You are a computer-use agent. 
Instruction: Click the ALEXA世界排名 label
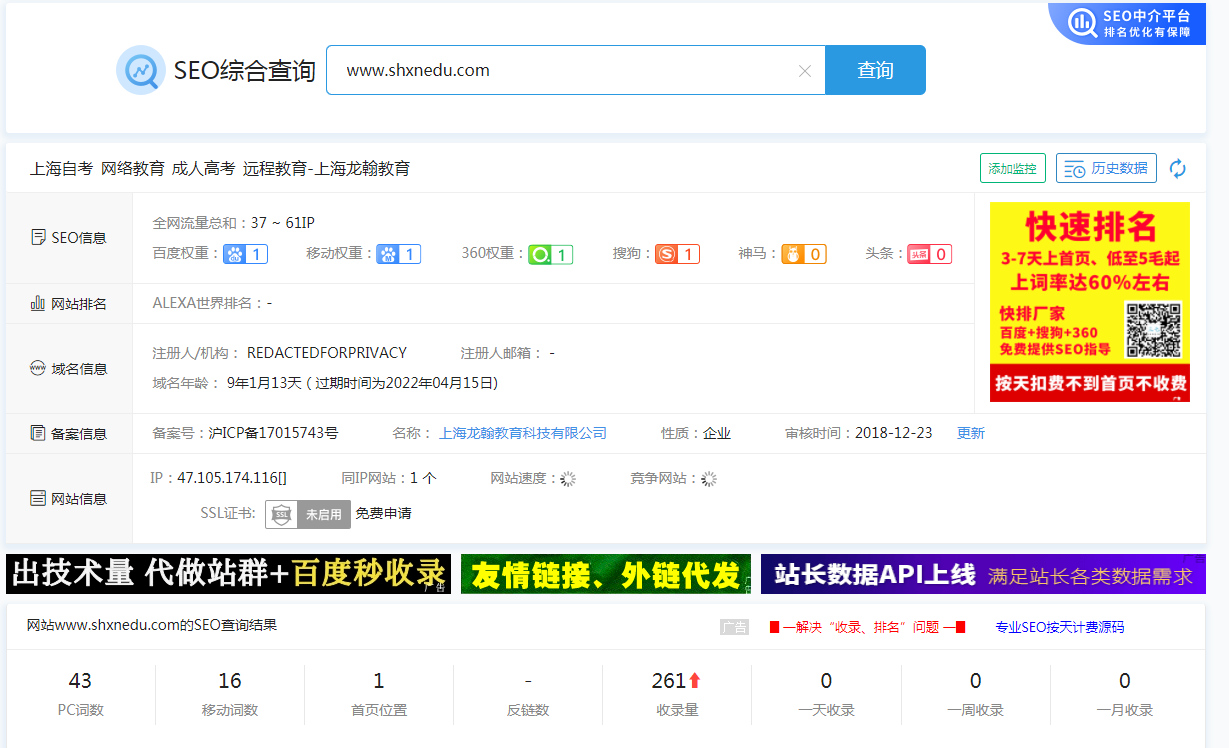[206, 302]
